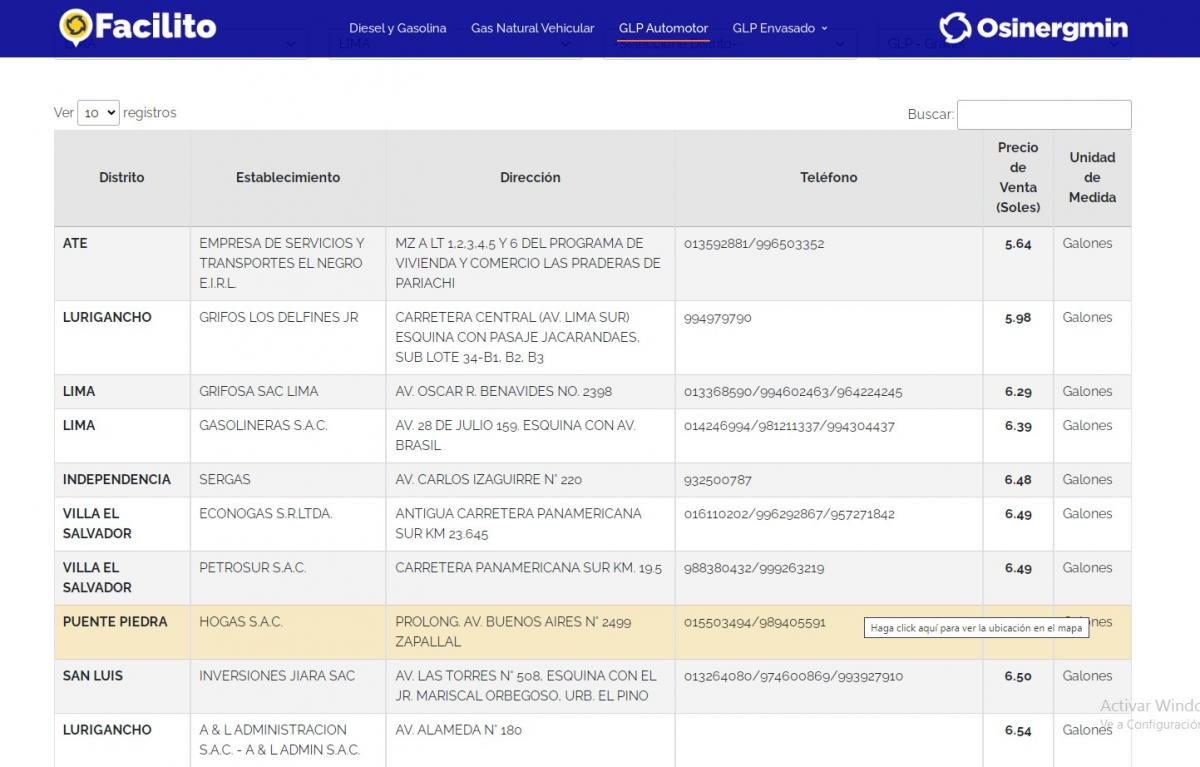This screenshot has height=767, width=1200.
Task: Sort table by Dirección column header
Action: point(530,178)
